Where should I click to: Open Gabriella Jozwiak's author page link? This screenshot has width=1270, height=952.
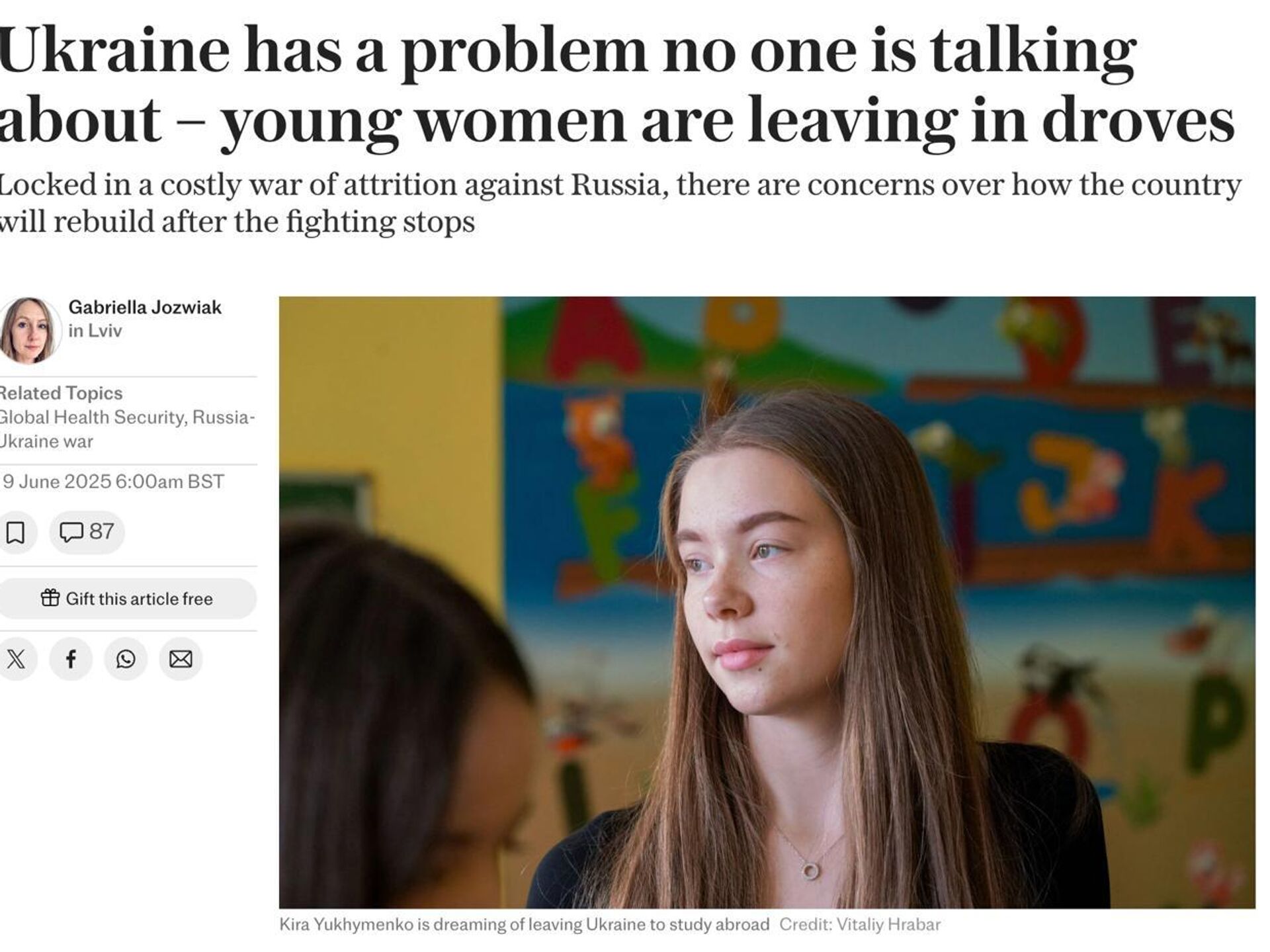point(145,307)
